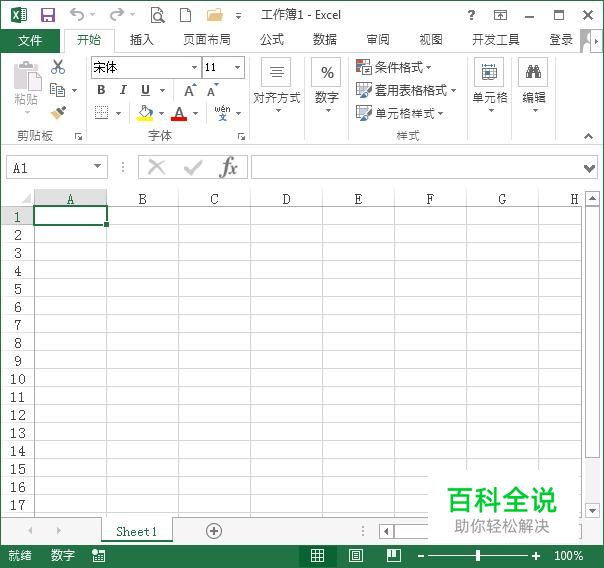Switch to the 页面布局 tab
Viewport: 604px width, 568px height.
206,40
